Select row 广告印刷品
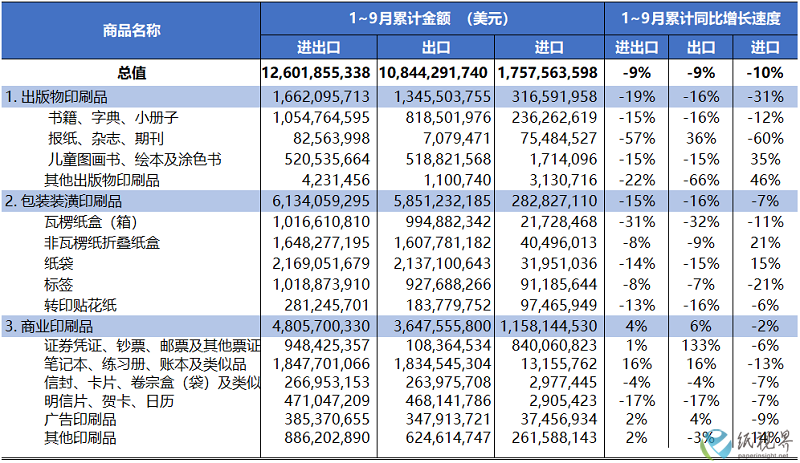Viewport: 800px width, 463px height. [80, 420]
